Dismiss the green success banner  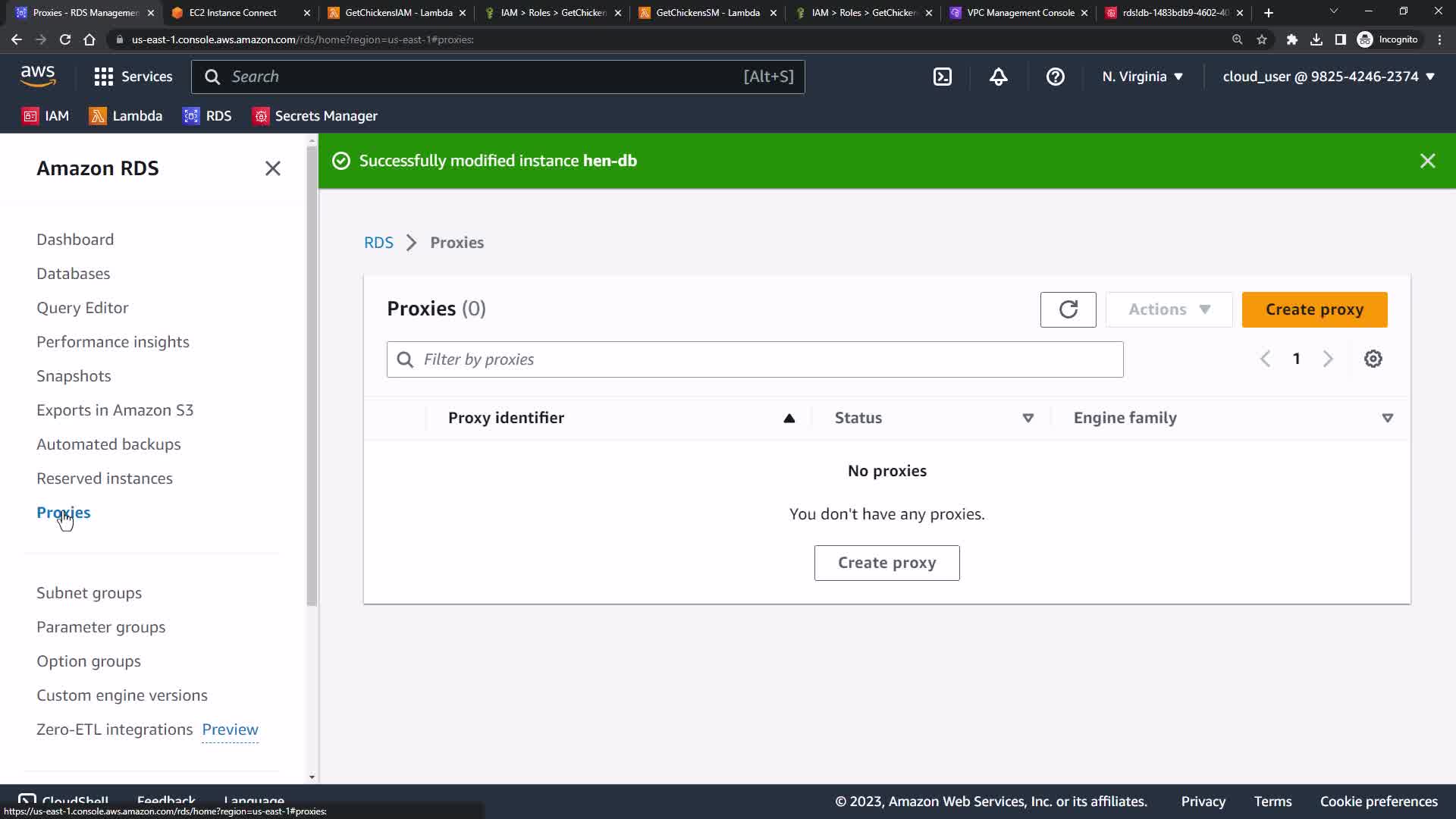tap(1427, 161)
